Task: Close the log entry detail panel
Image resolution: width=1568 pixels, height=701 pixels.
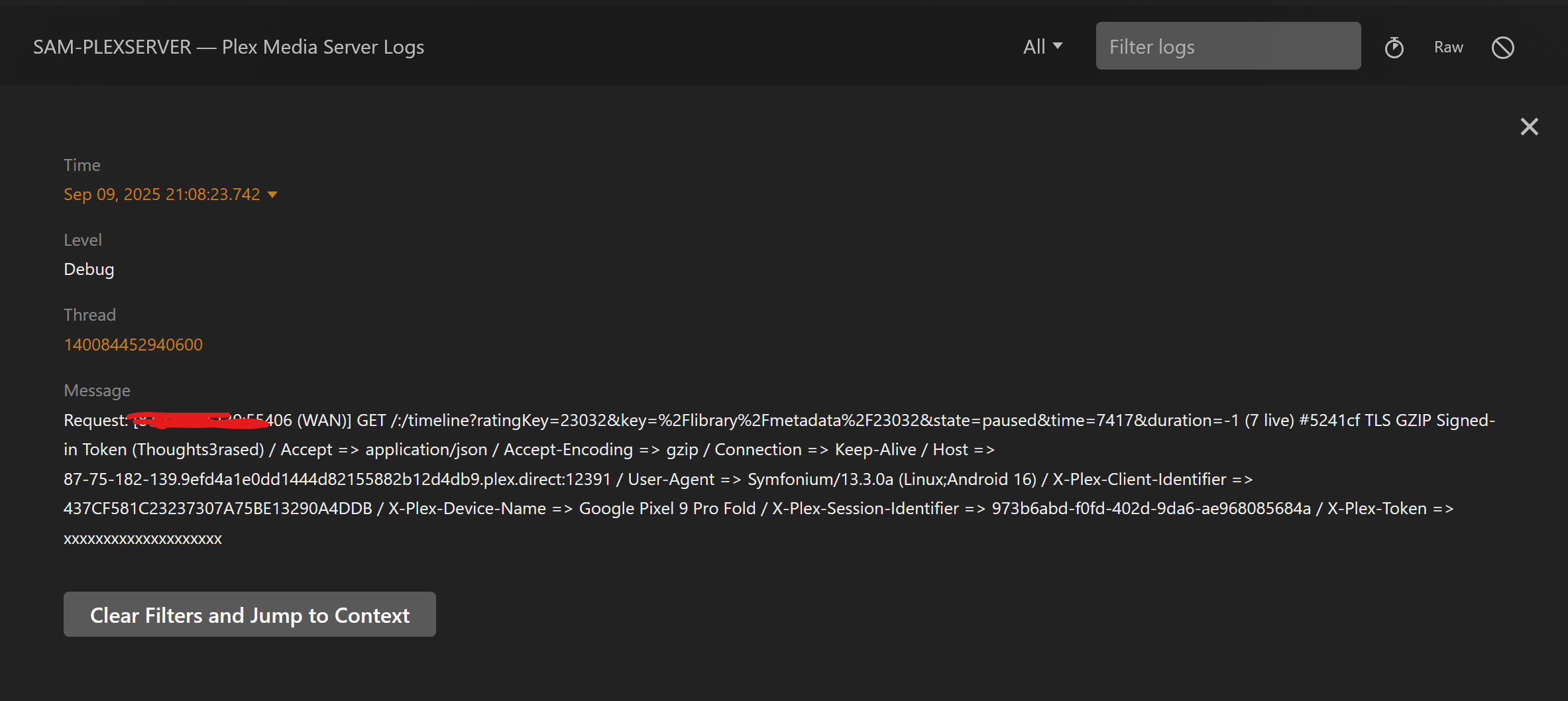Action: pos(1529,127)
